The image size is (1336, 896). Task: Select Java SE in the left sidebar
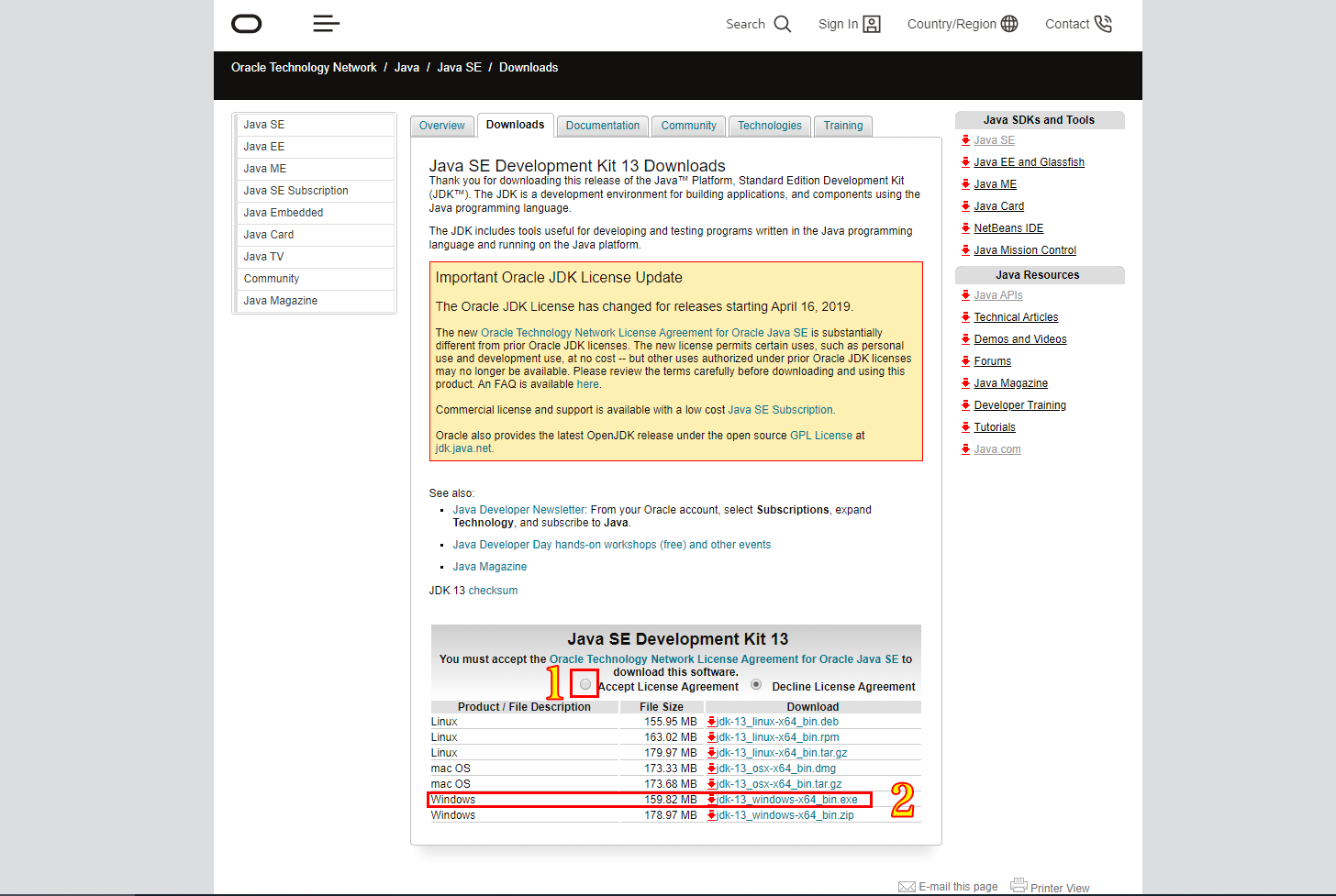tap(316, 125)
